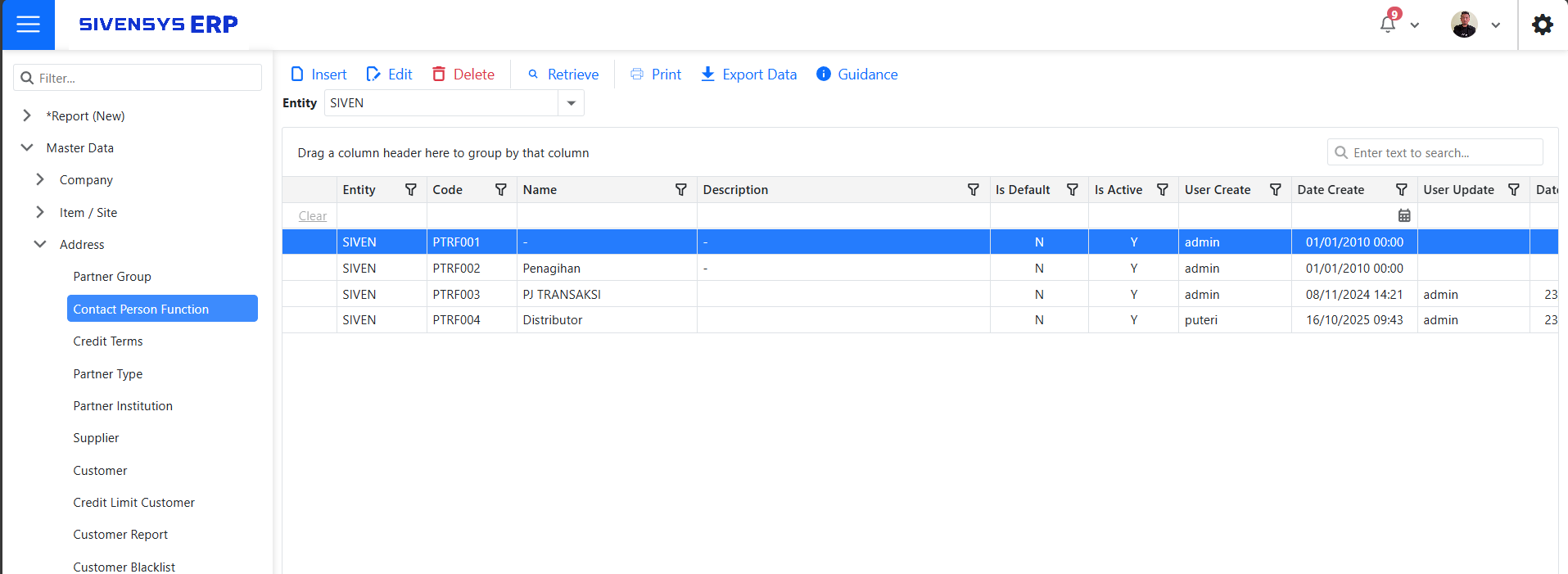Click the Distributor name cell
The image size is (1568, 574).
pyautogui.click(x=607, y=320)
